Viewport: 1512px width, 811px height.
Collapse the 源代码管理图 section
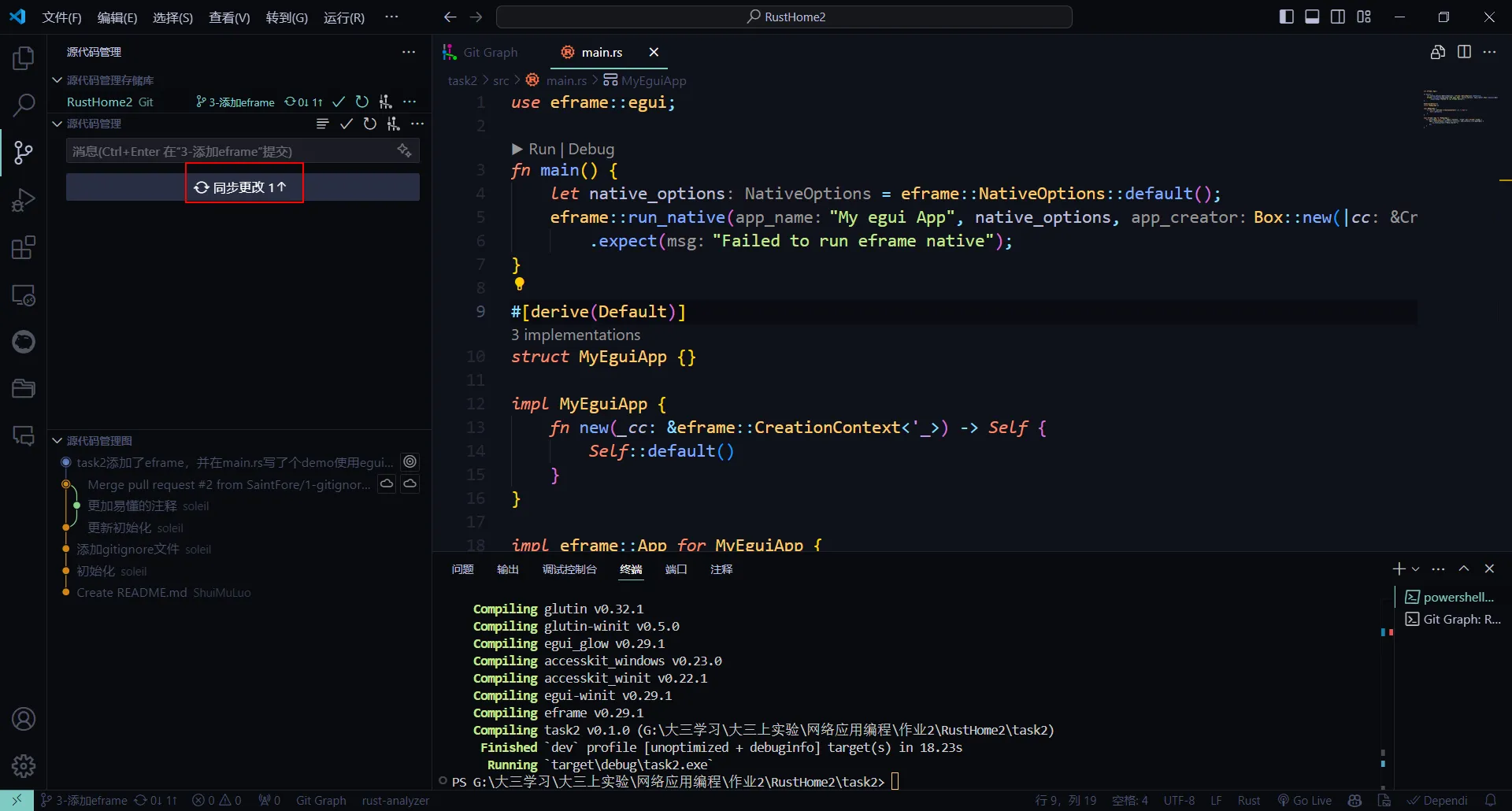(x=56, y=440)
